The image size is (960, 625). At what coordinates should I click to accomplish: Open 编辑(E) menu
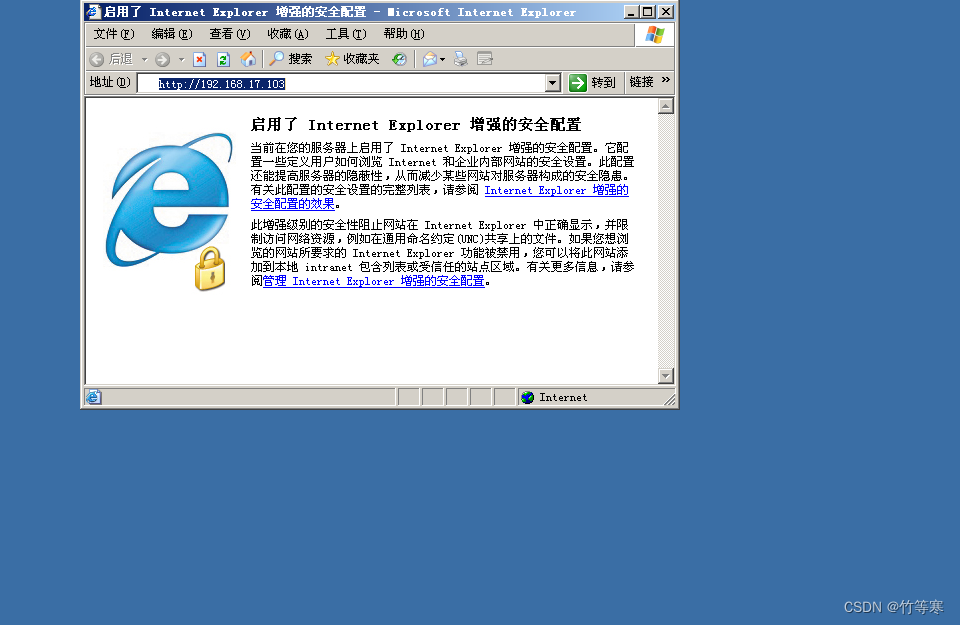point(172,34)
